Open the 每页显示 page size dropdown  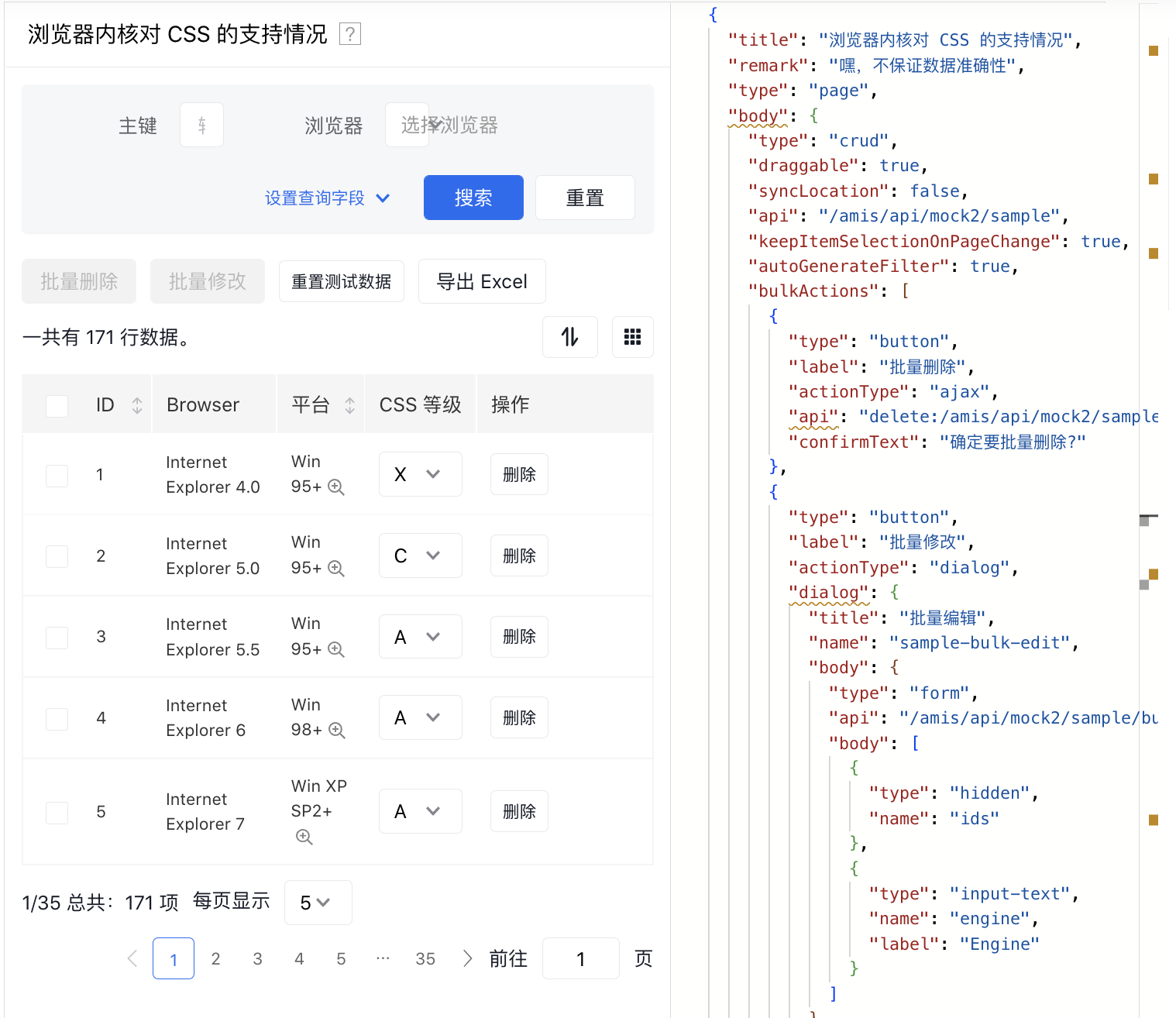click(318, 903)
